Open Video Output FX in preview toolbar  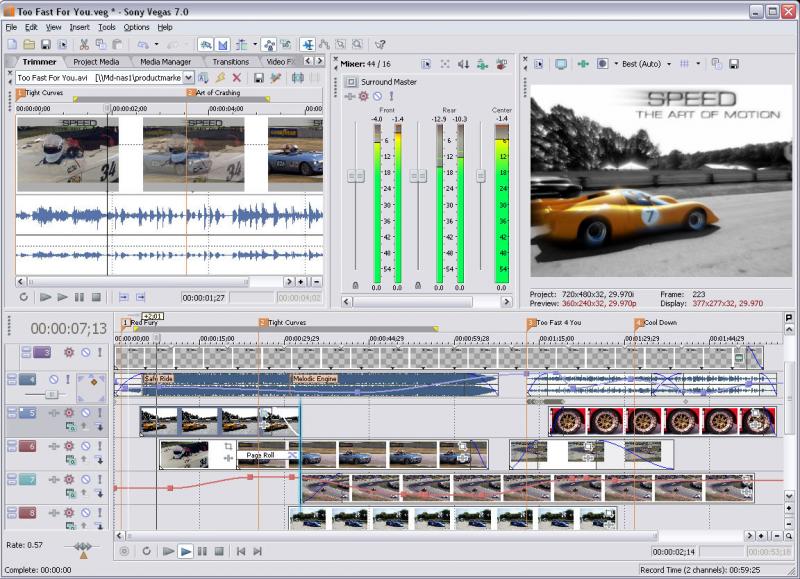click(583, 64)
